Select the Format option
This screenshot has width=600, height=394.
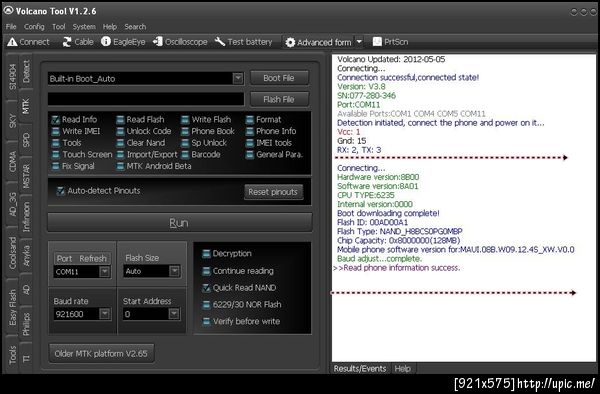[250, 120]
